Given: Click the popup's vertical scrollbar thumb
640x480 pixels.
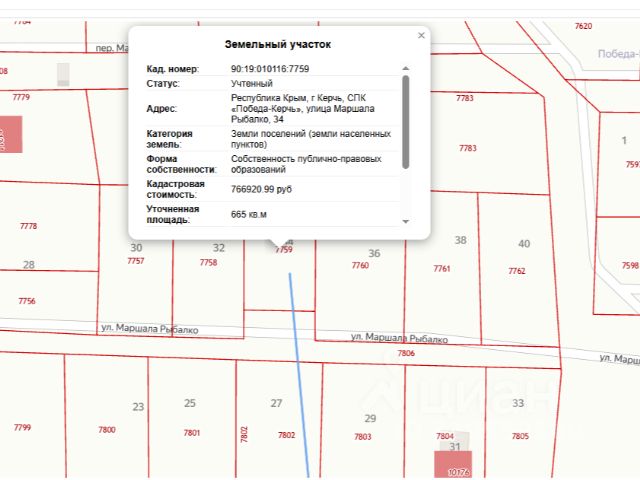Looking at the screenshot, I should click(405, 122).
